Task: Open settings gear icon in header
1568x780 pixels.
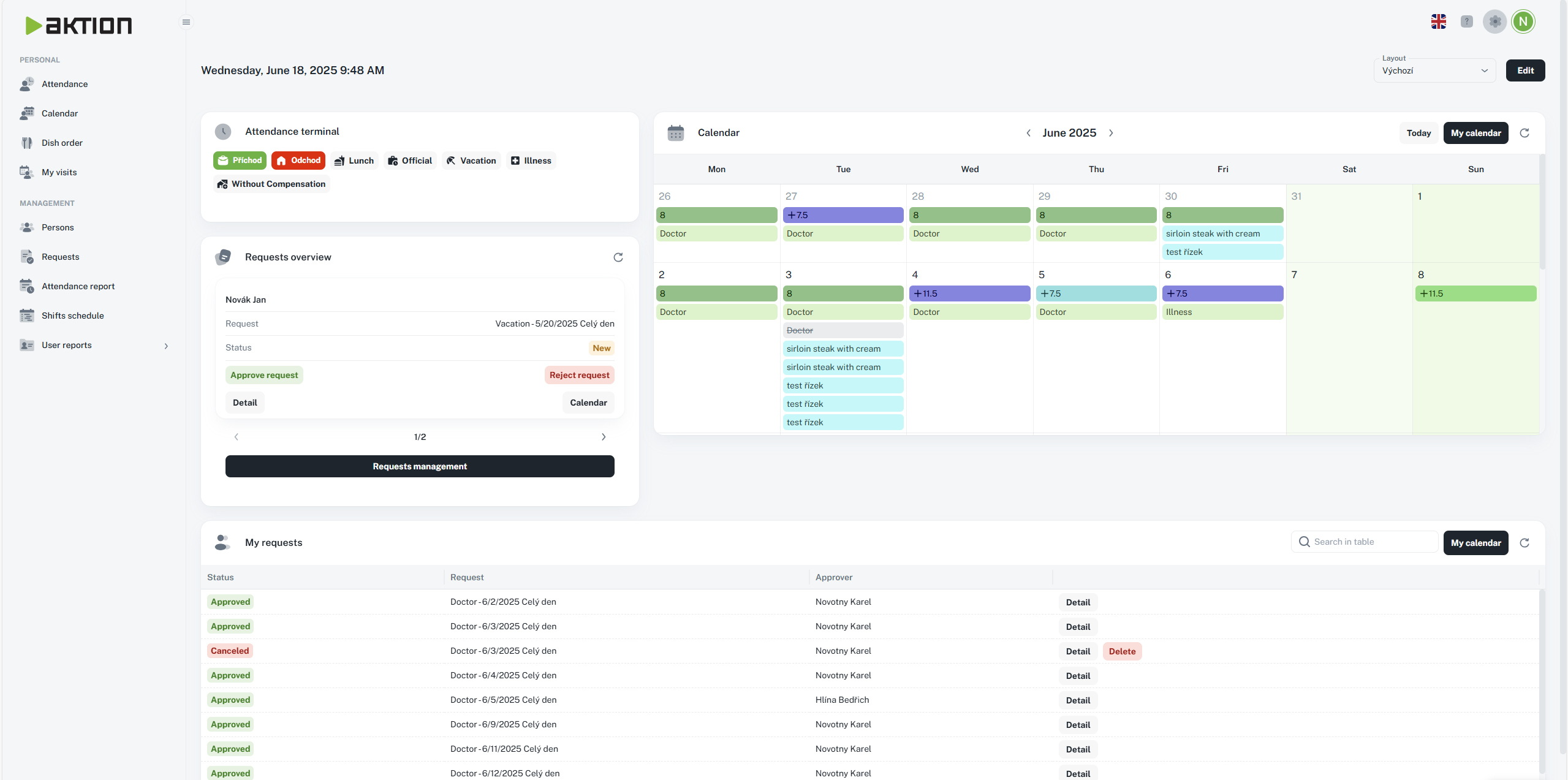Action: (x=1494, y=22)
